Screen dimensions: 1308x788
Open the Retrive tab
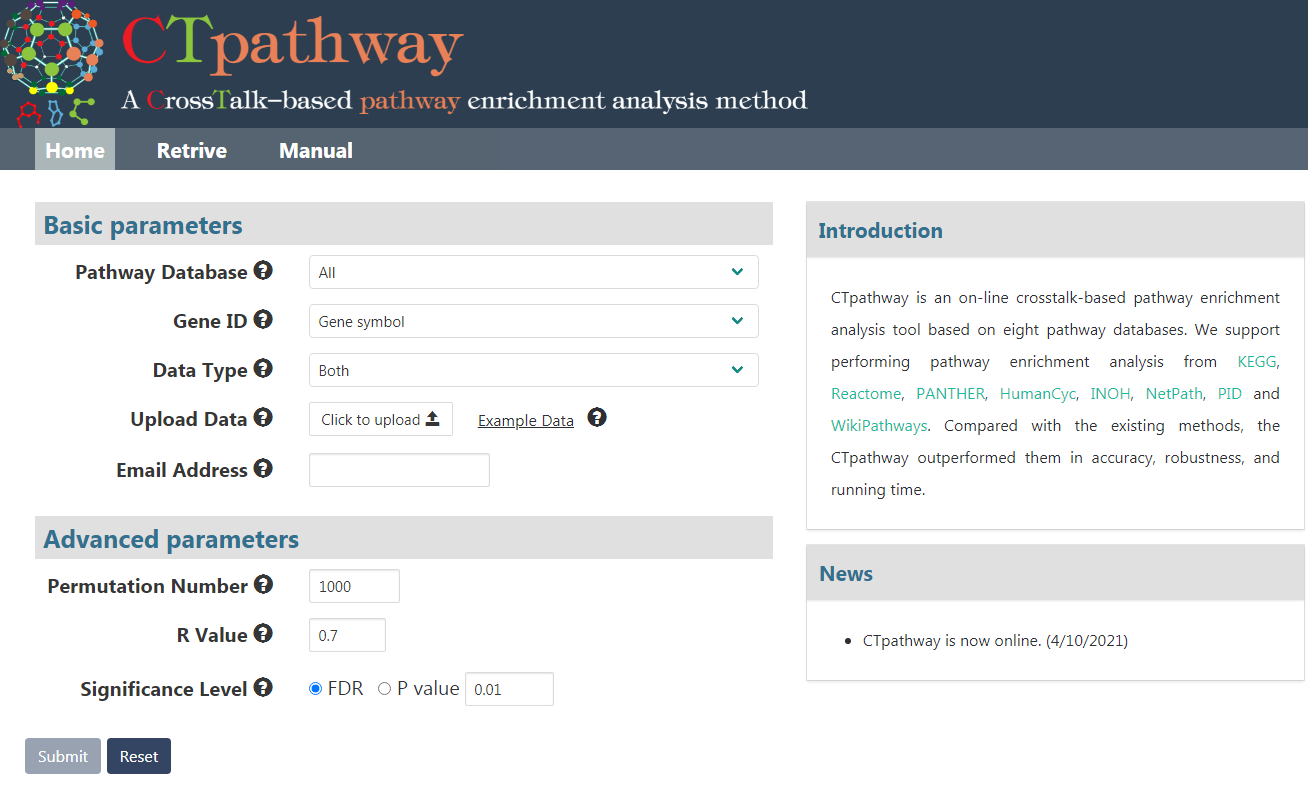[x=192, y=150]
